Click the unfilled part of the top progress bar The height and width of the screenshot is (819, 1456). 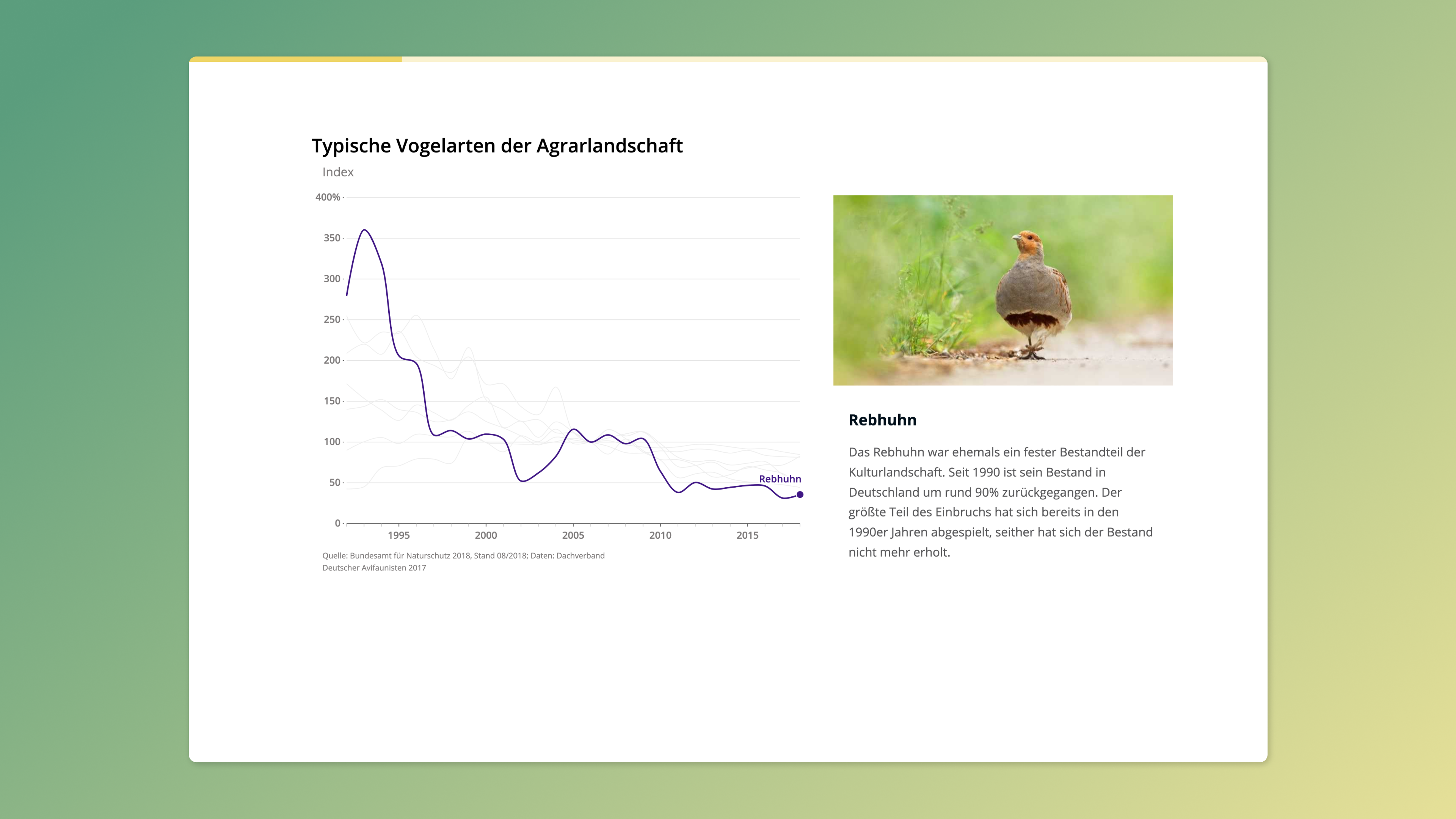[x=834, y=59]
